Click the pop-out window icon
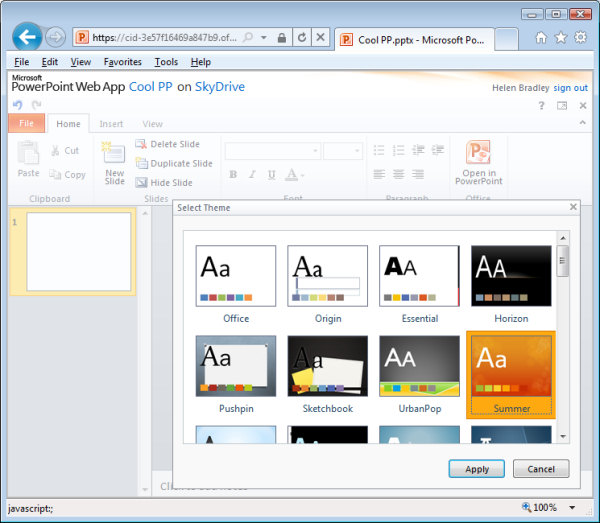Screen dimensions: 600x523 tap(562, 106)
